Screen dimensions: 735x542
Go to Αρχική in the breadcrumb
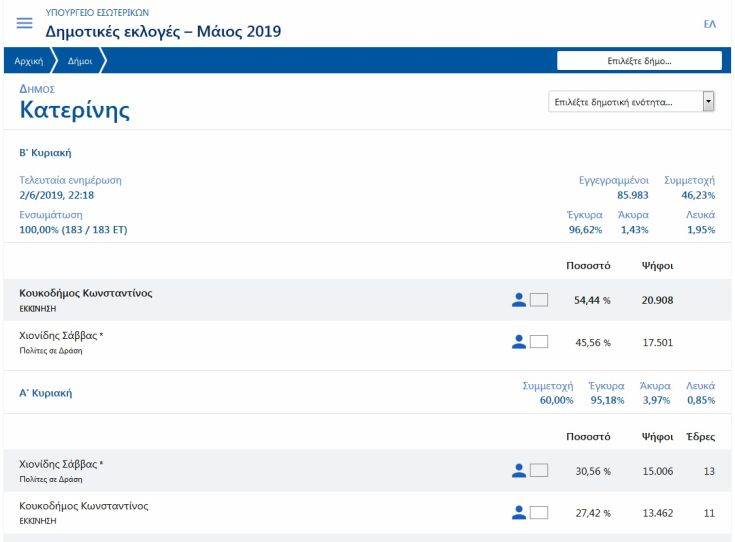pos(28,61)
